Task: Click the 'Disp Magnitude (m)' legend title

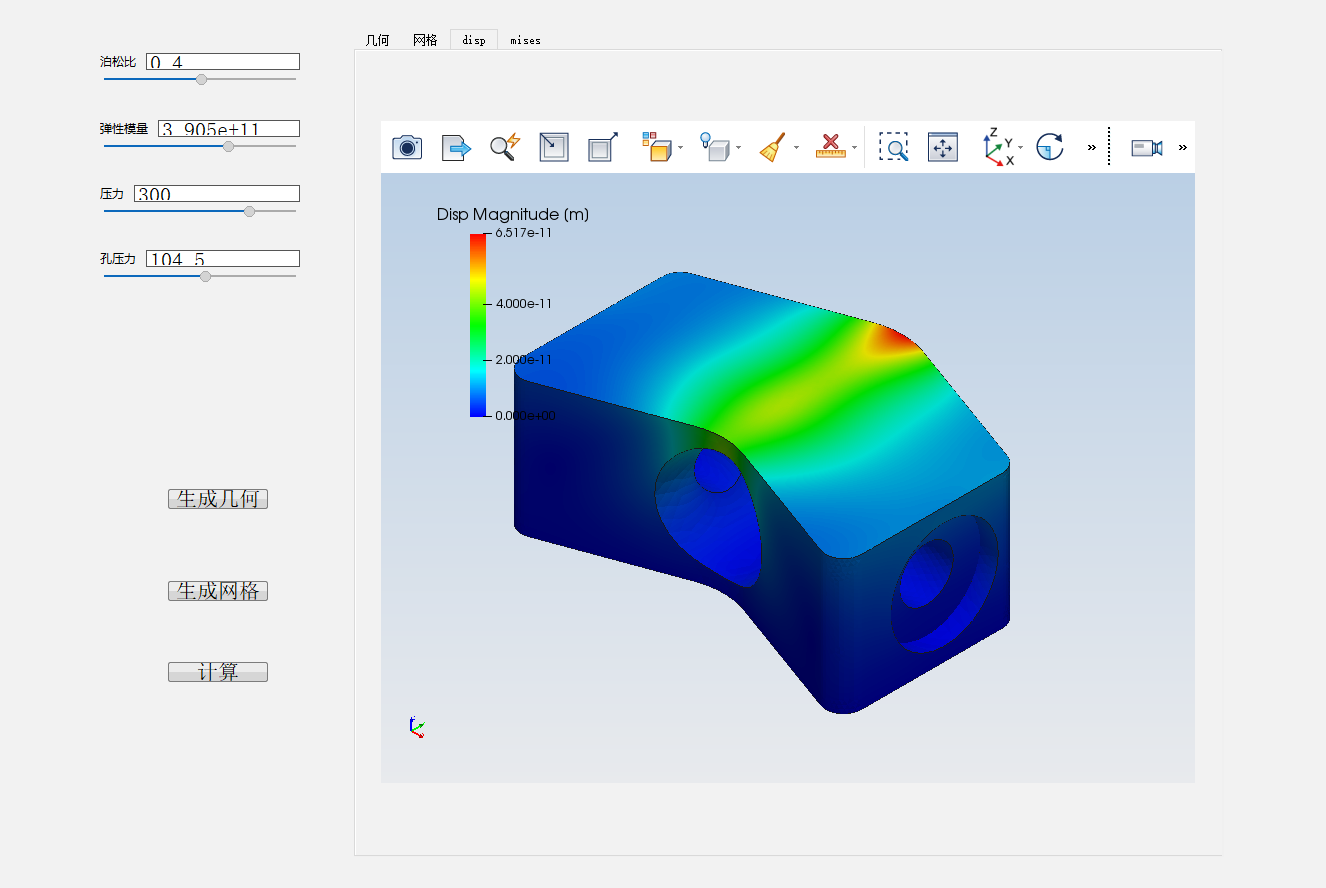Action: [513, 215]
